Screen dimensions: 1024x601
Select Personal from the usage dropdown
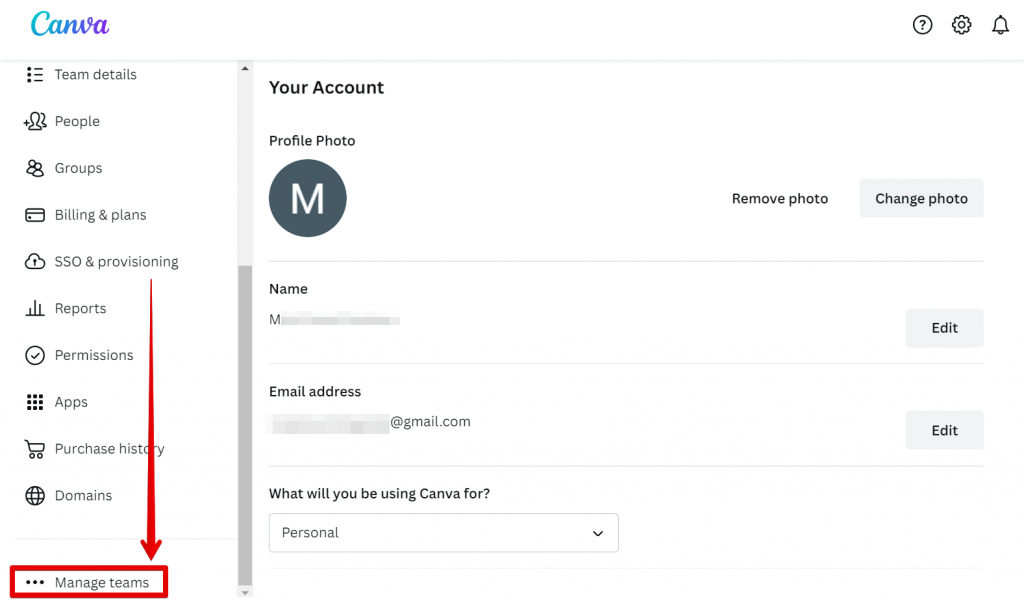click(309, 532)
